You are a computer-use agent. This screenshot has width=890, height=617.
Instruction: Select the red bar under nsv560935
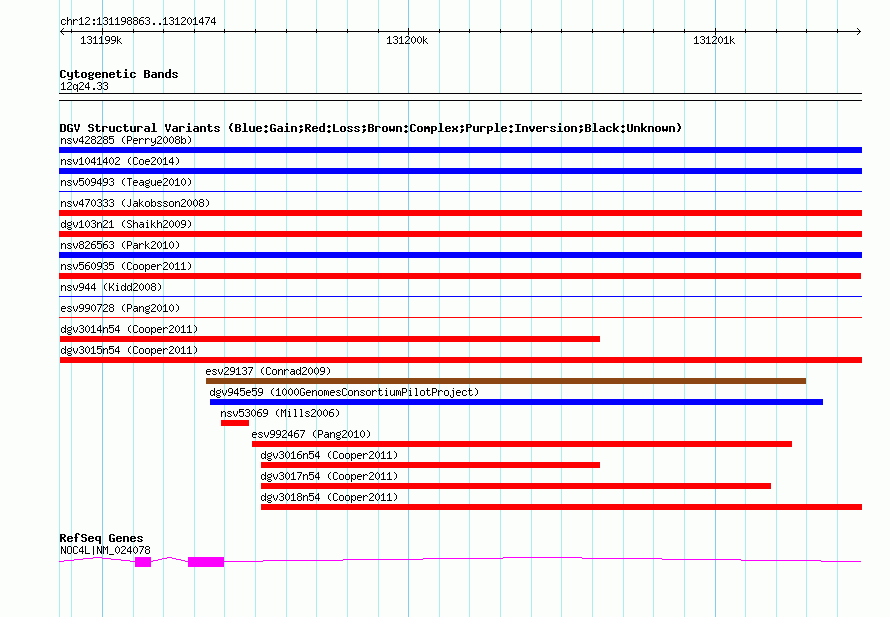point(460,276)
